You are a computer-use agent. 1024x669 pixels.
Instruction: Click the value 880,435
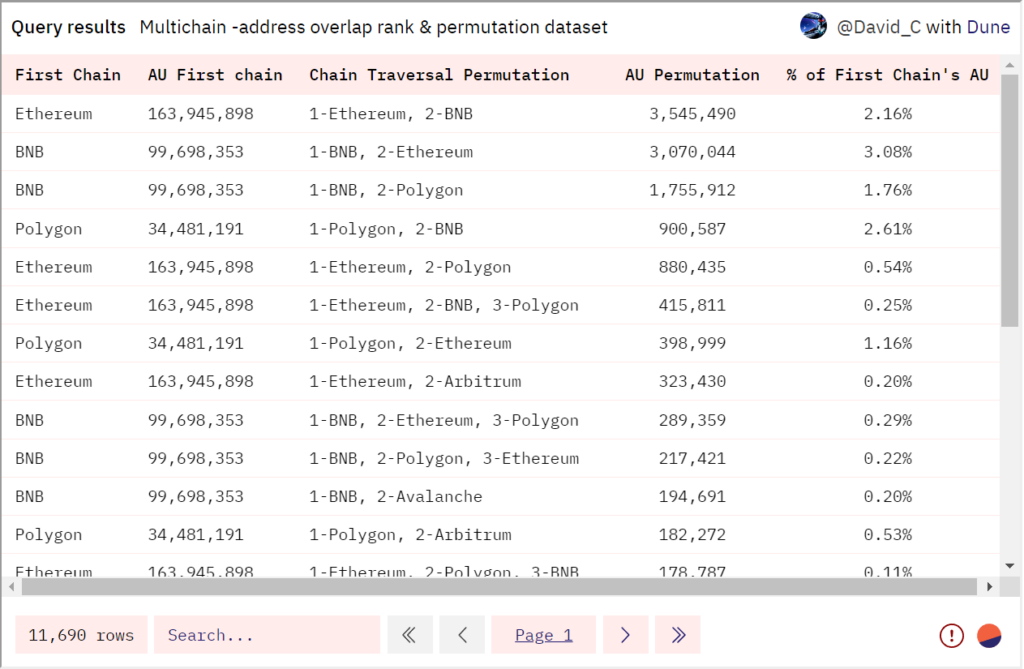(692, 267)
